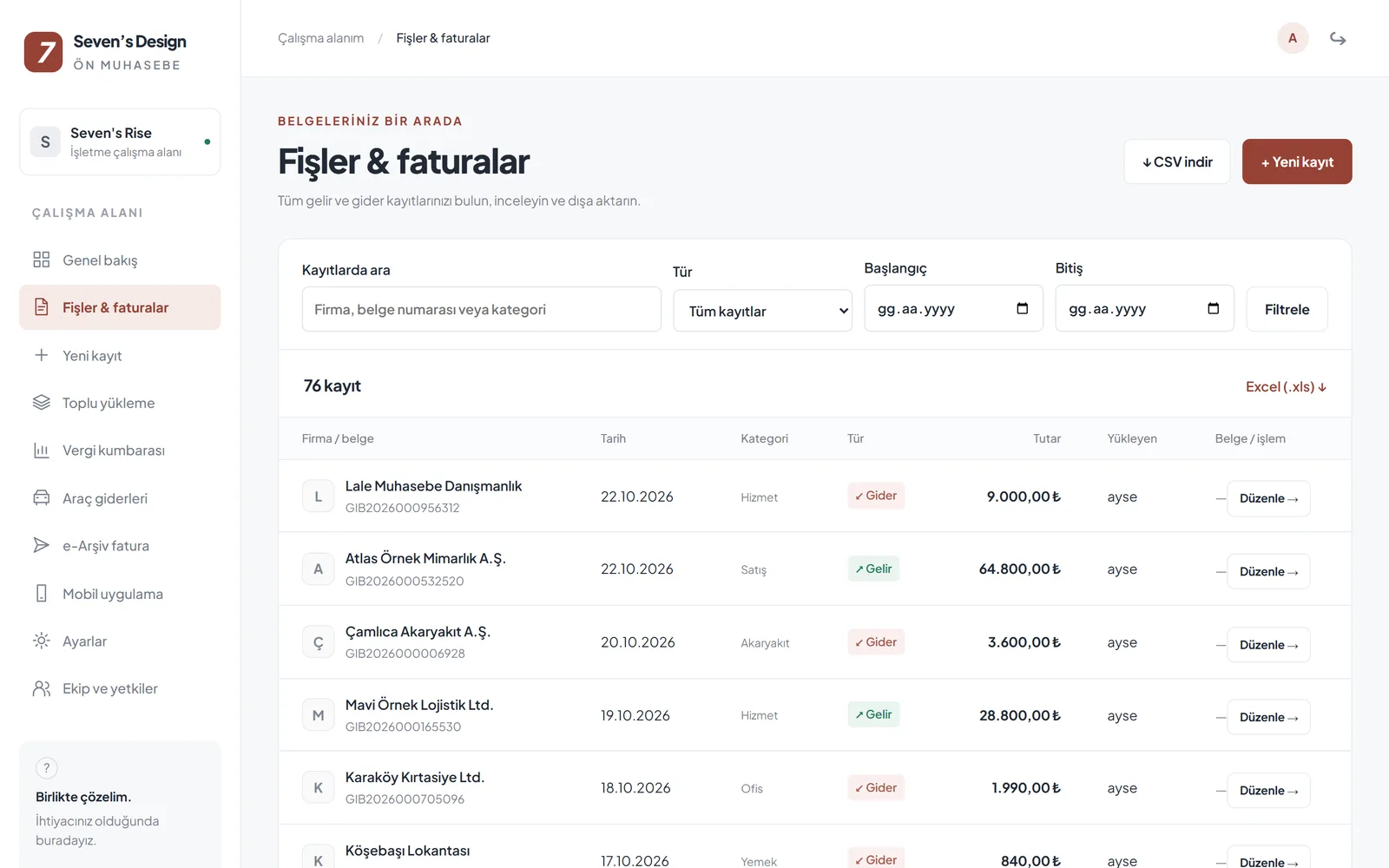
Task: Click the Ayarlar gear icon
Action: tap(41, 641)
